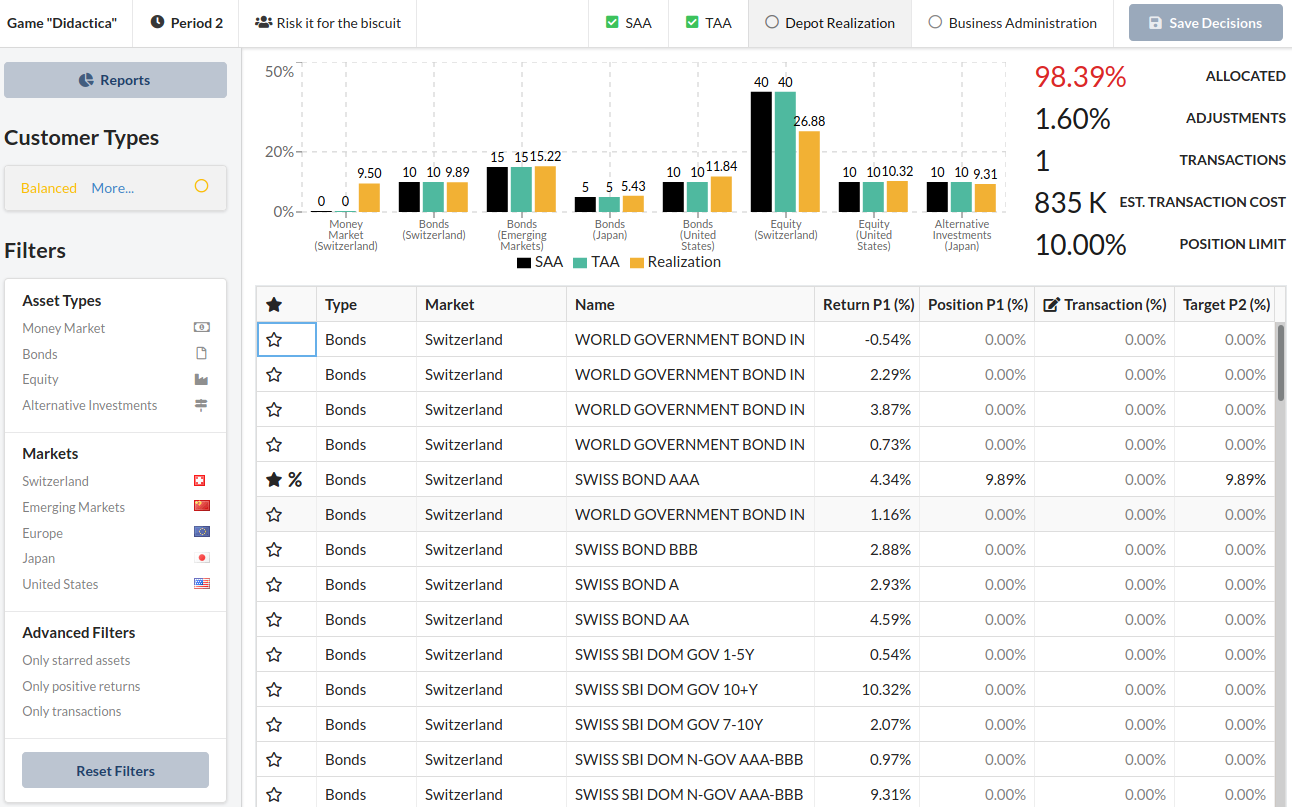This screenshot has height=807, width=1292.
Task: Star the SWISS BOND BBB row
Action: tap(274, 550)
